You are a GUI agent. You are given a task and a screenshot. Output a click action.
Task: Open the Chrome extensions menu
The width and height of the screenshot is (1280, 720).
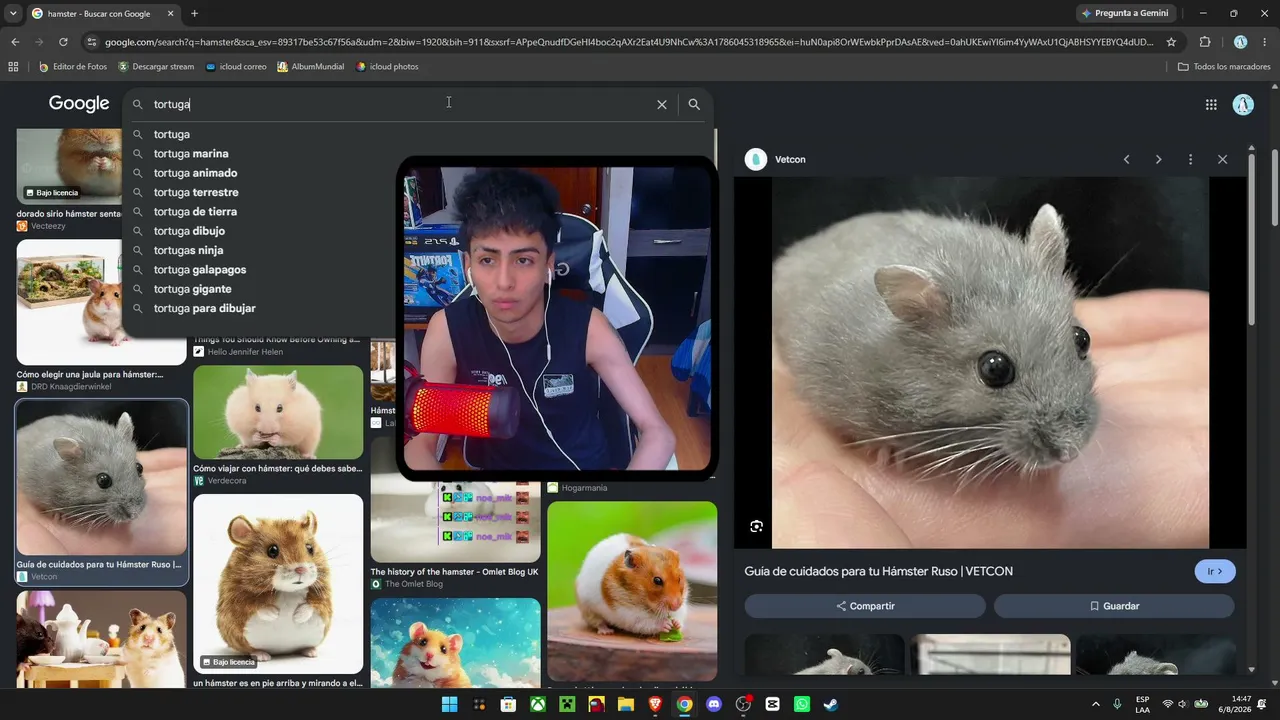pos(1205,42)
